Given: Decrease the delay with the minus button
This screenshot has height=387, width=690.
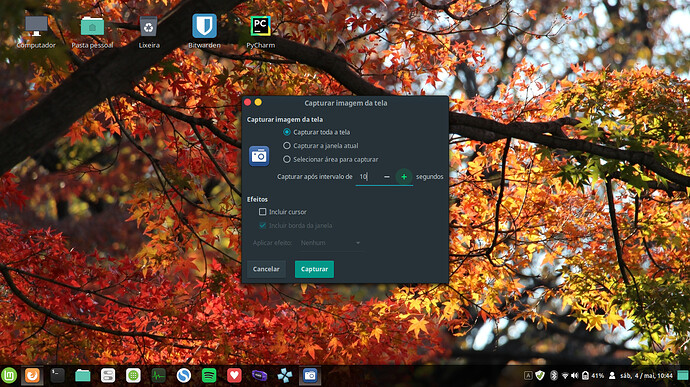Looking at the screenshot, I should (387, 177).
